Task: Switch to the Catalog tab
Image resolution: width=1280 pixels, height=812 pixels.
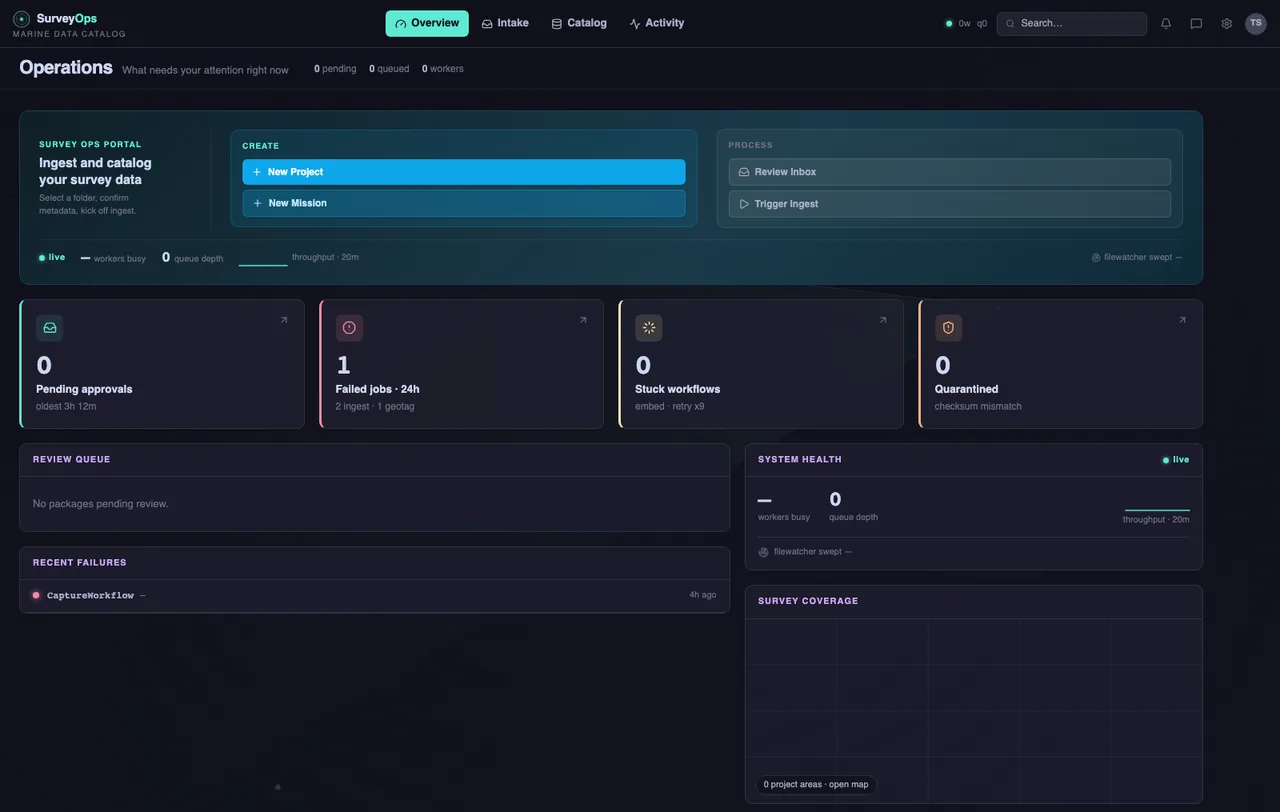Action: tap(579, 23)
